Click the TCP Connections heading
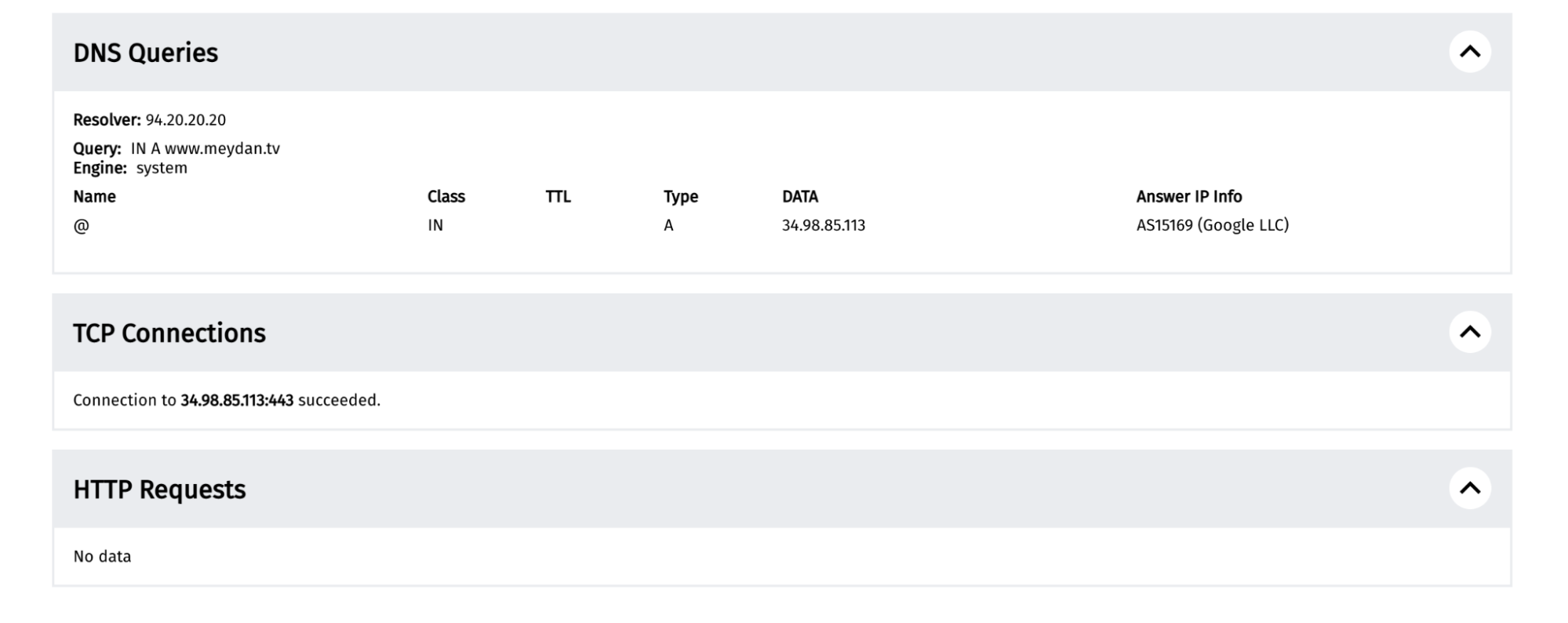Image resolution: width=1568 pixels, height=623 pixels. point(169,333)
